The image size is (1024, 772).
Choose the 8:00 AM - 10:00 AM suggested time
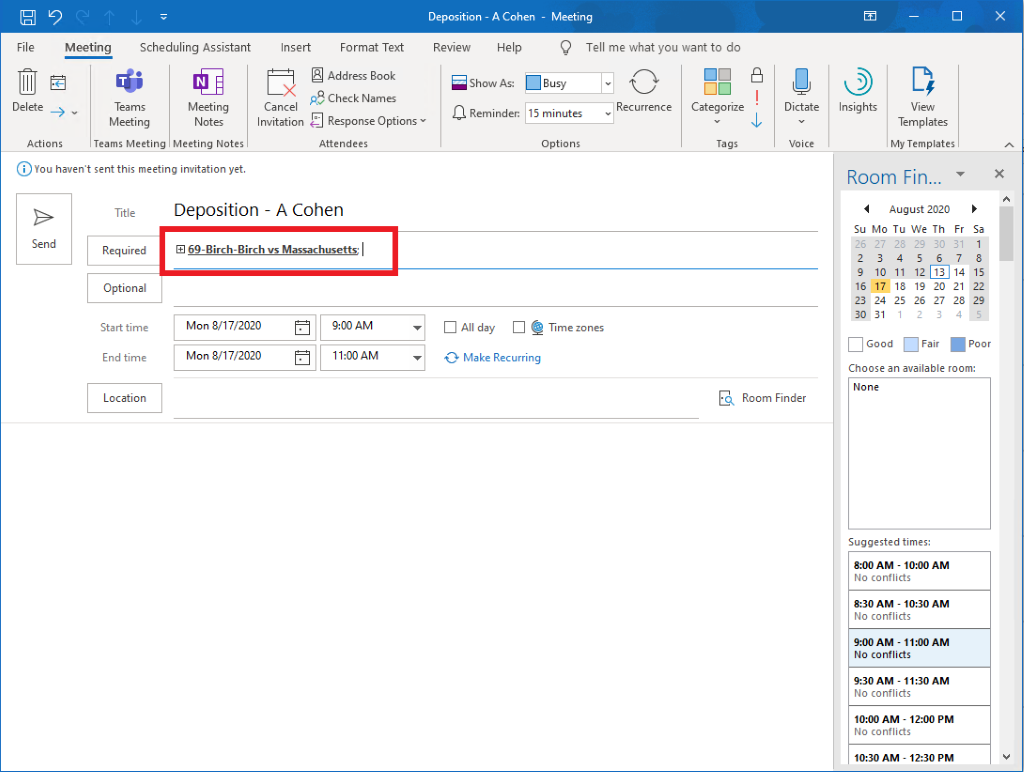[x=919, y=571]
